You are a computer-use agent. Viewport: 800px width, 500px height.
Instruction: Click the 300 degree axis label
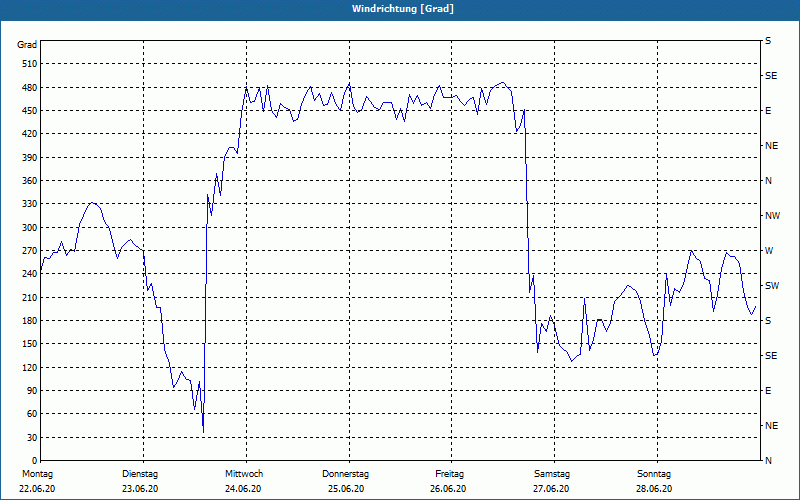pyautogui.click(x=30, y=228)
